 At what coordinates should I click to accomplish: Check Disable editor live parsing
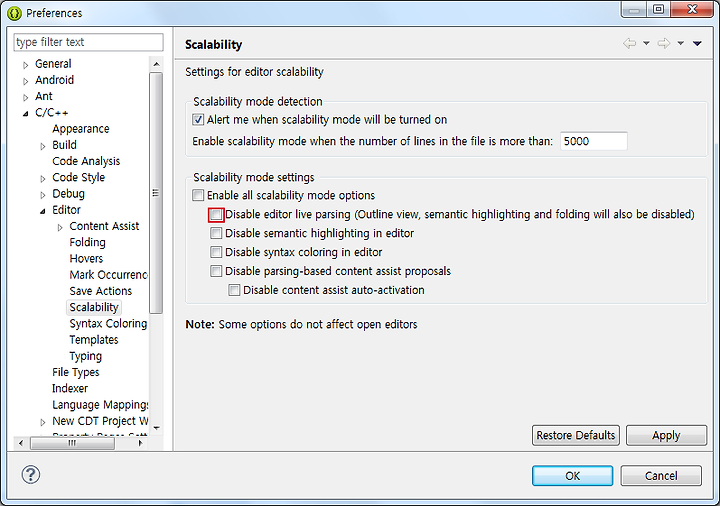click(216, 214)
